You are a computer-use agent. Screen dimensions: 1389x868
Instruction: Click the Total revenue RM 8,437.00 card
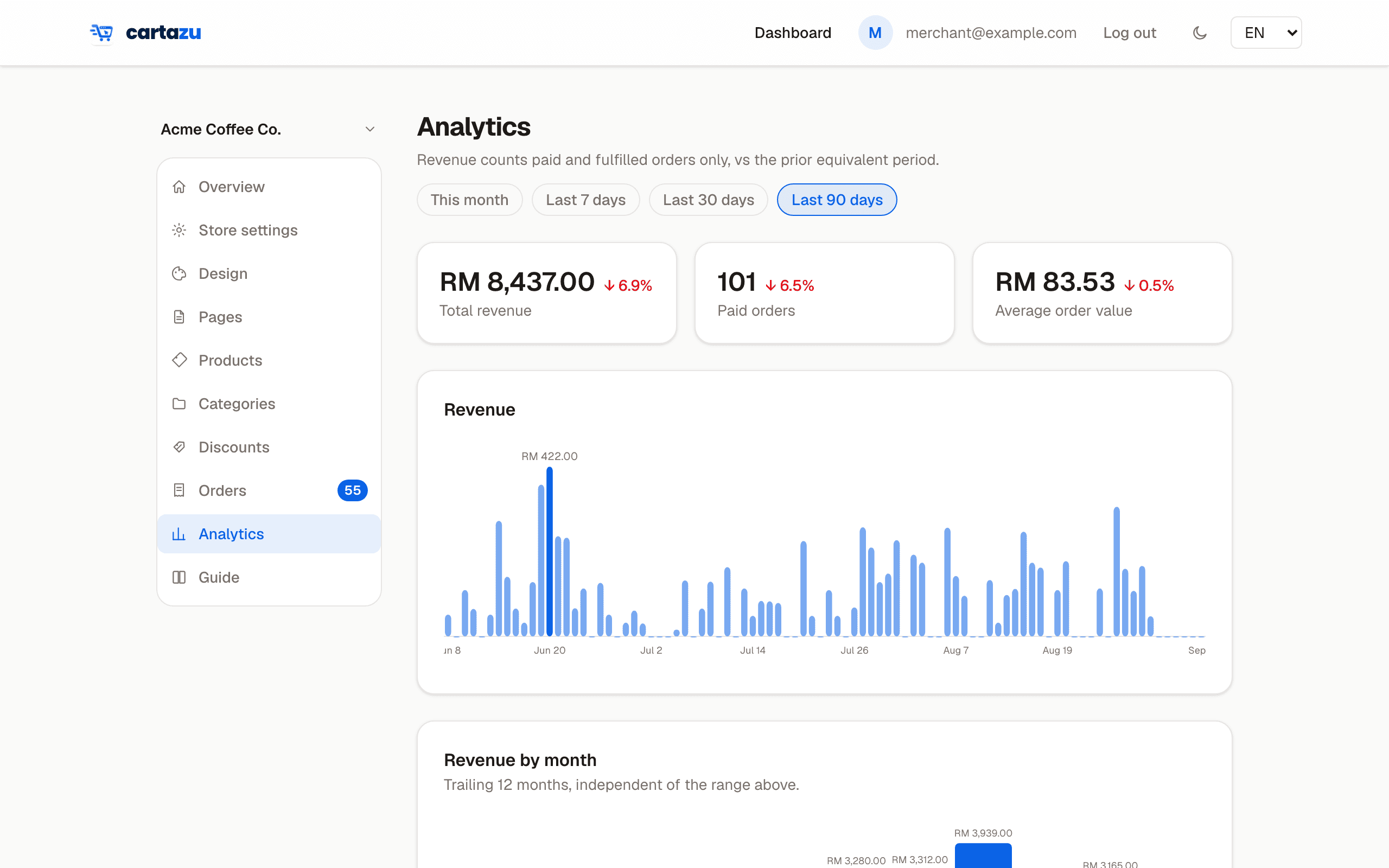point(546,293)
